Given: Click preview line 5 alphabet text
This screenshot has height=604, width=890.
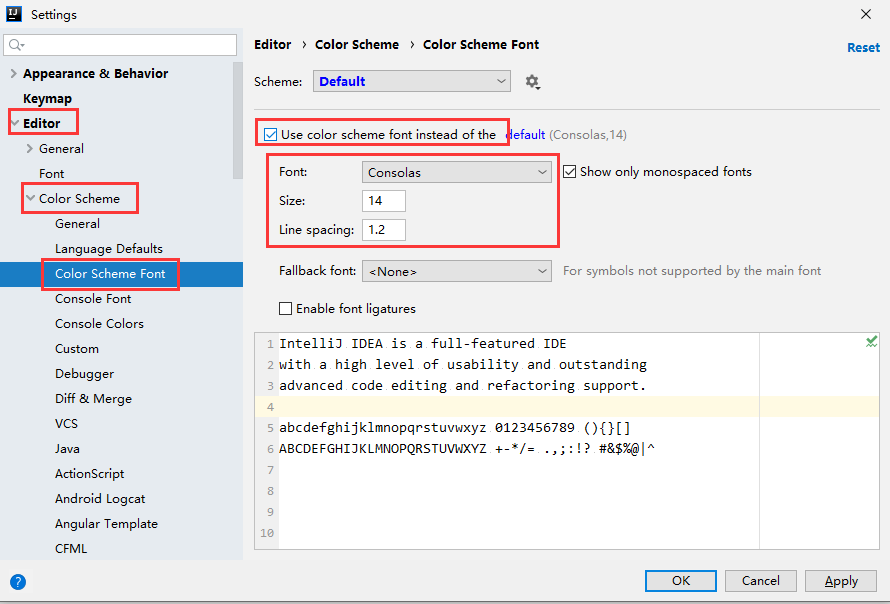Looking at the screenshot, I should tap(455, 427).
